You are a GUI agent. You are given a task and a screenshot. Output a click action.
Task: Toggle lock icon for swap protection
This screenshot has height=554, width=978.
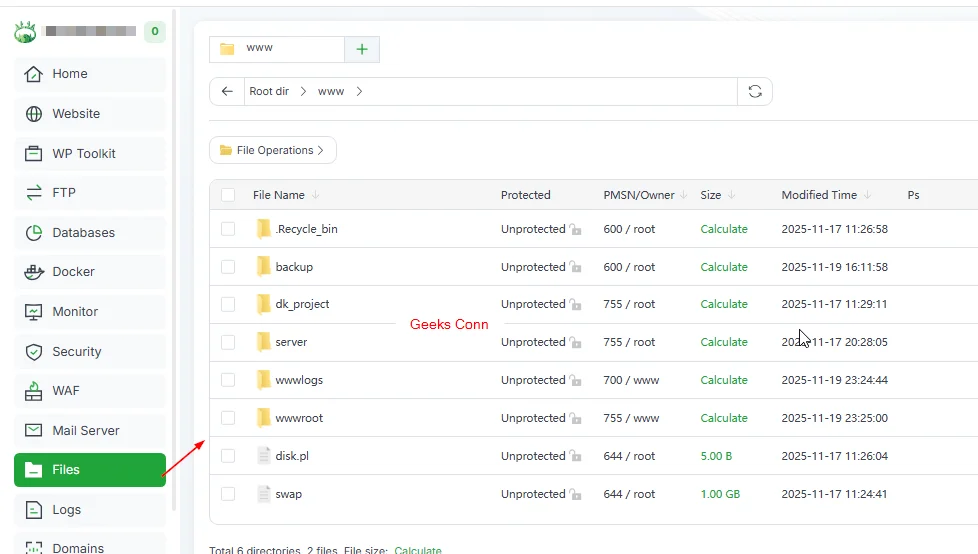tap(575, 495)
